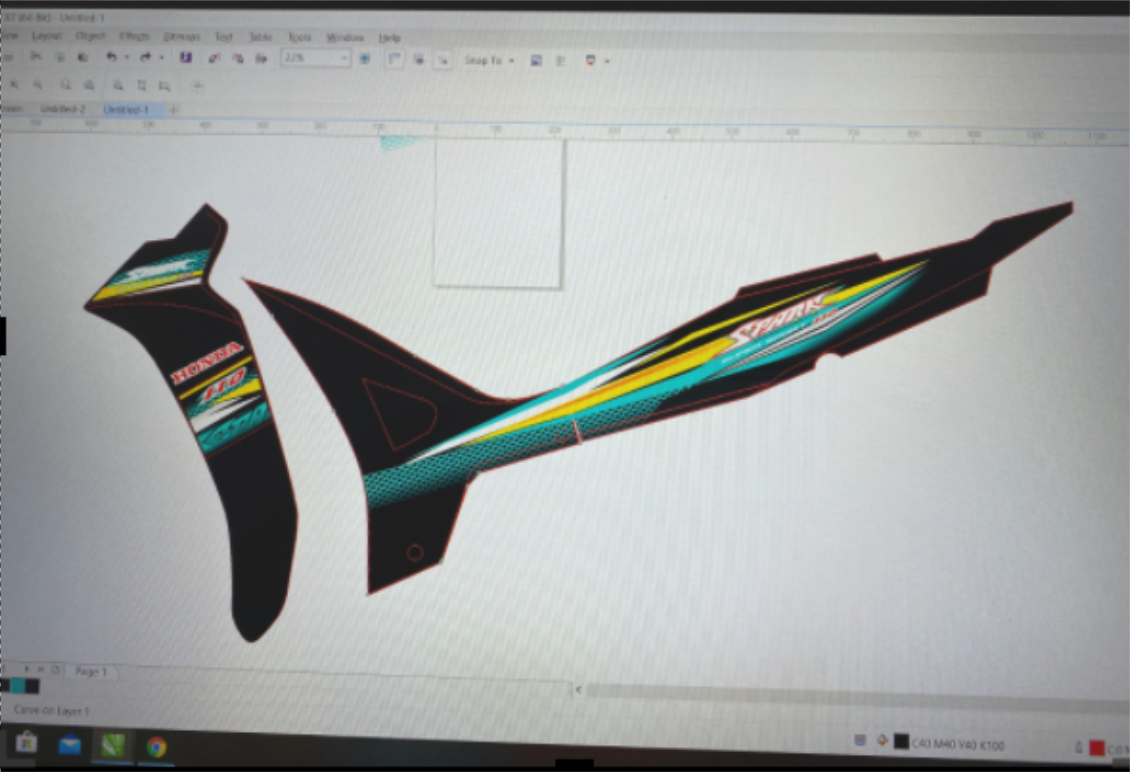
Task: Open the Window menu
Action: tap(344, 37)
